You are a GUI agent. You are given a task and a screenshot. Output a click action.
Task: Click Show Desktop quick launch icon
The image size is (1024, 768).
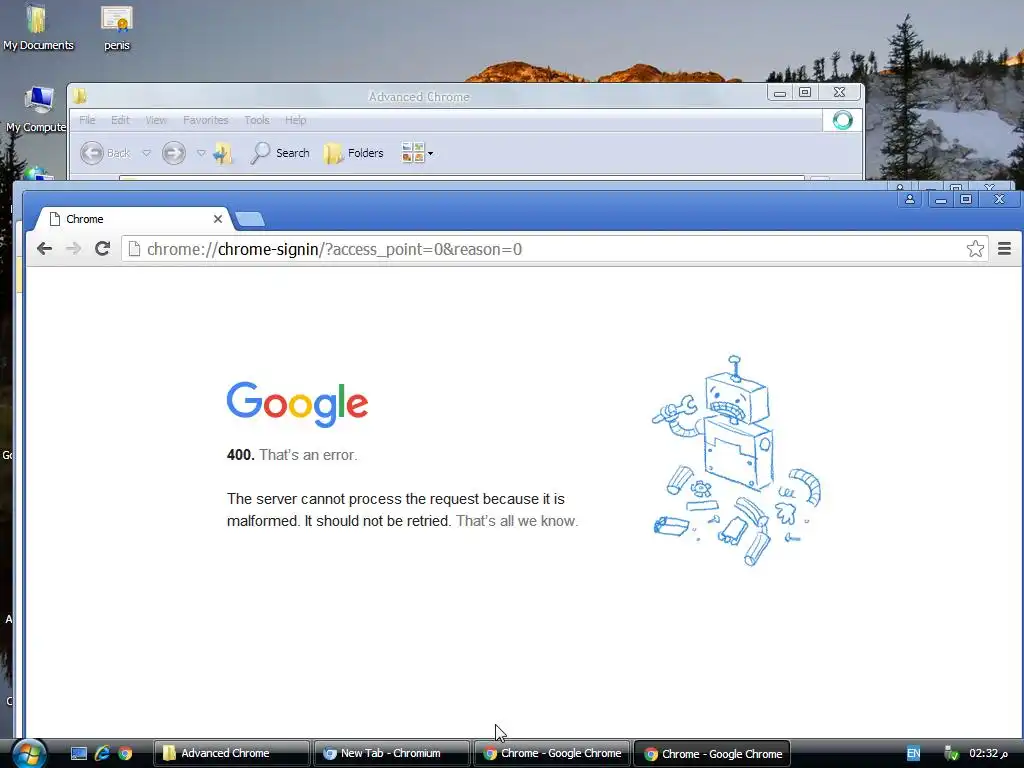click(79, 754)
